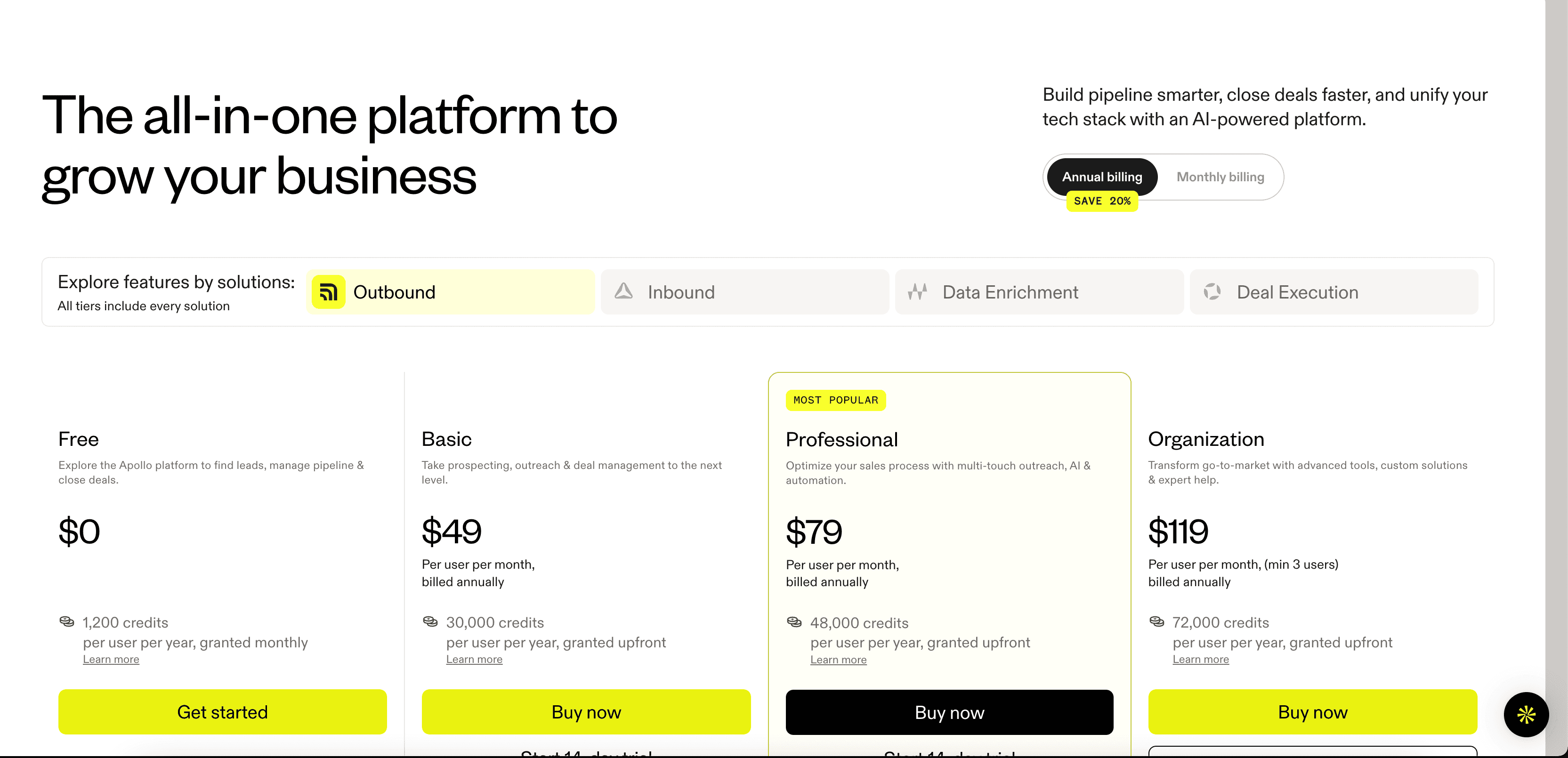Viewport: 1568px width, 758px height.
Task: Open the Deal Execution tab
Action: pos(1333,292)
